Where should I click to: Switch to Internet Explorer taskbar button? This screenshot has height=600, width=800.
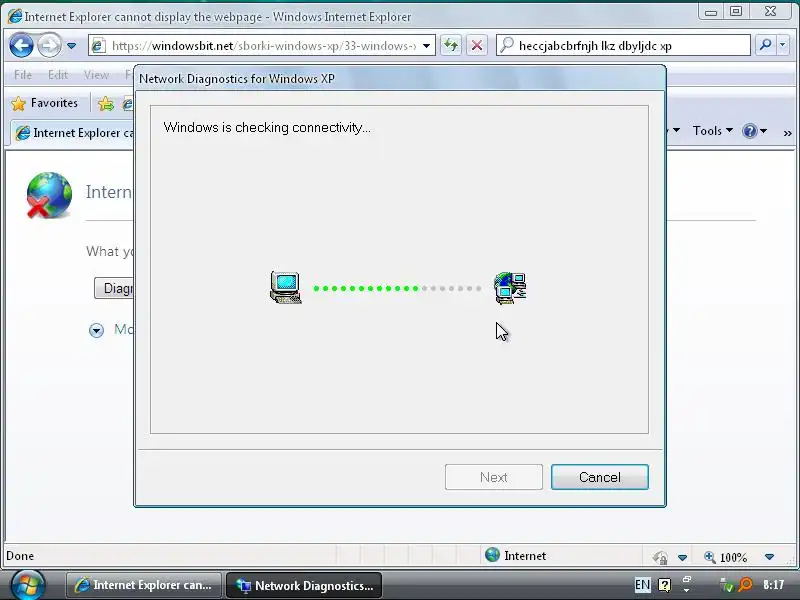(144, 585)
